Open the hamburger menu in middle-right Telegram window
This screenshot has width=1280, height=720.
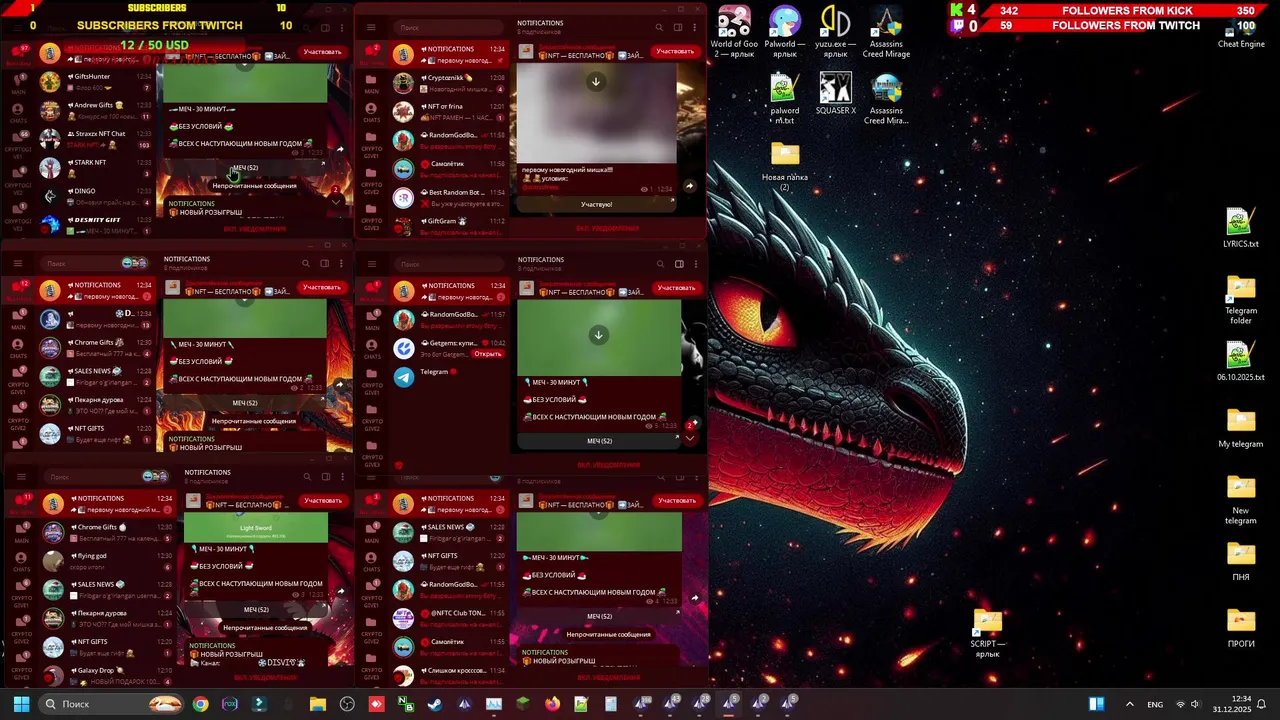tap(371, 264)
